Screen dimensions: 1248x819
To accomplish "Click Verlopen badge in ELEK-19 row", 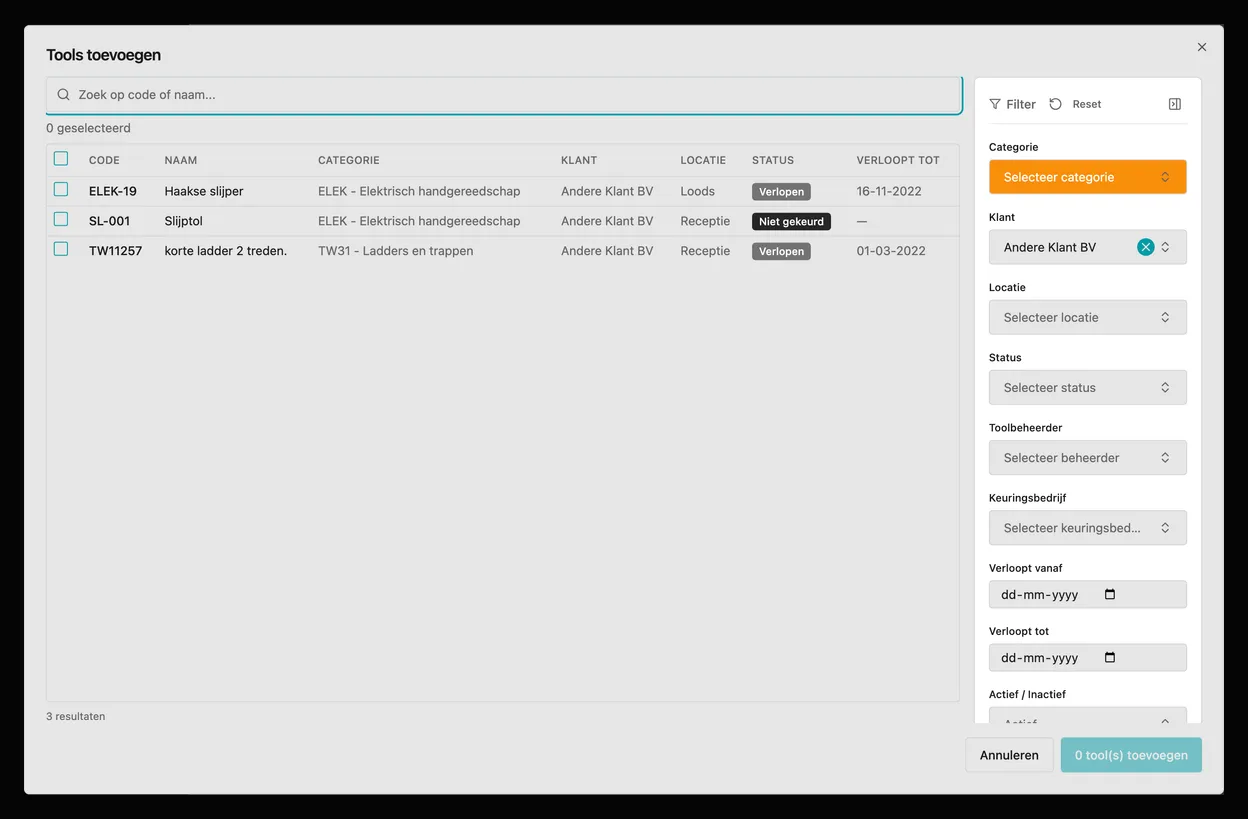I will [x=781, y=192].
